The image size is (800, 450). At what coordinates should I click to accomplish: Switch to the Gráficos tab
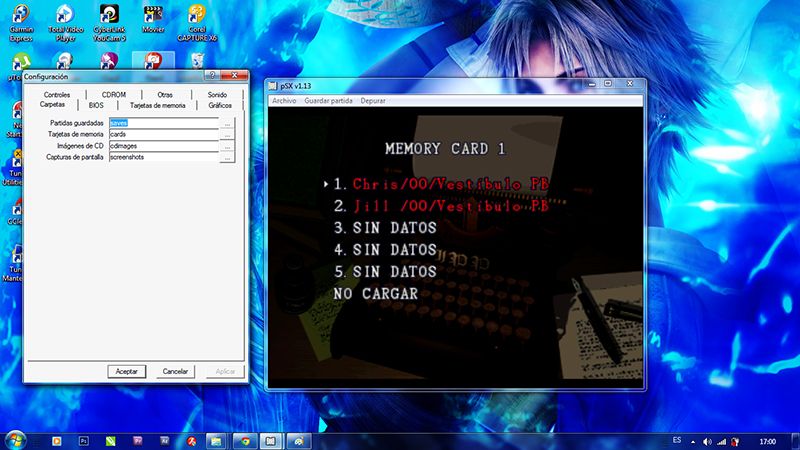click(x=220, y=106)
